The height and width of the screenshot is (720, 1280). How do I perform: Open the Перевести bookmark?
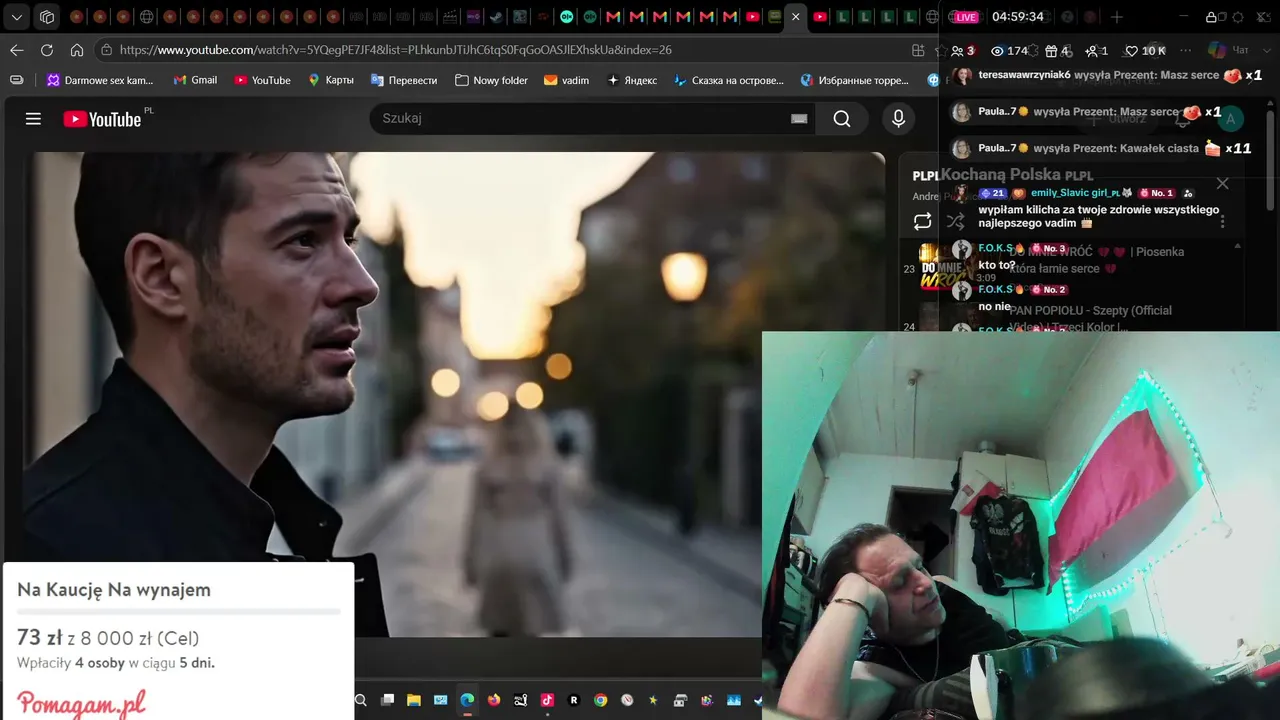(x=404, y=80)
